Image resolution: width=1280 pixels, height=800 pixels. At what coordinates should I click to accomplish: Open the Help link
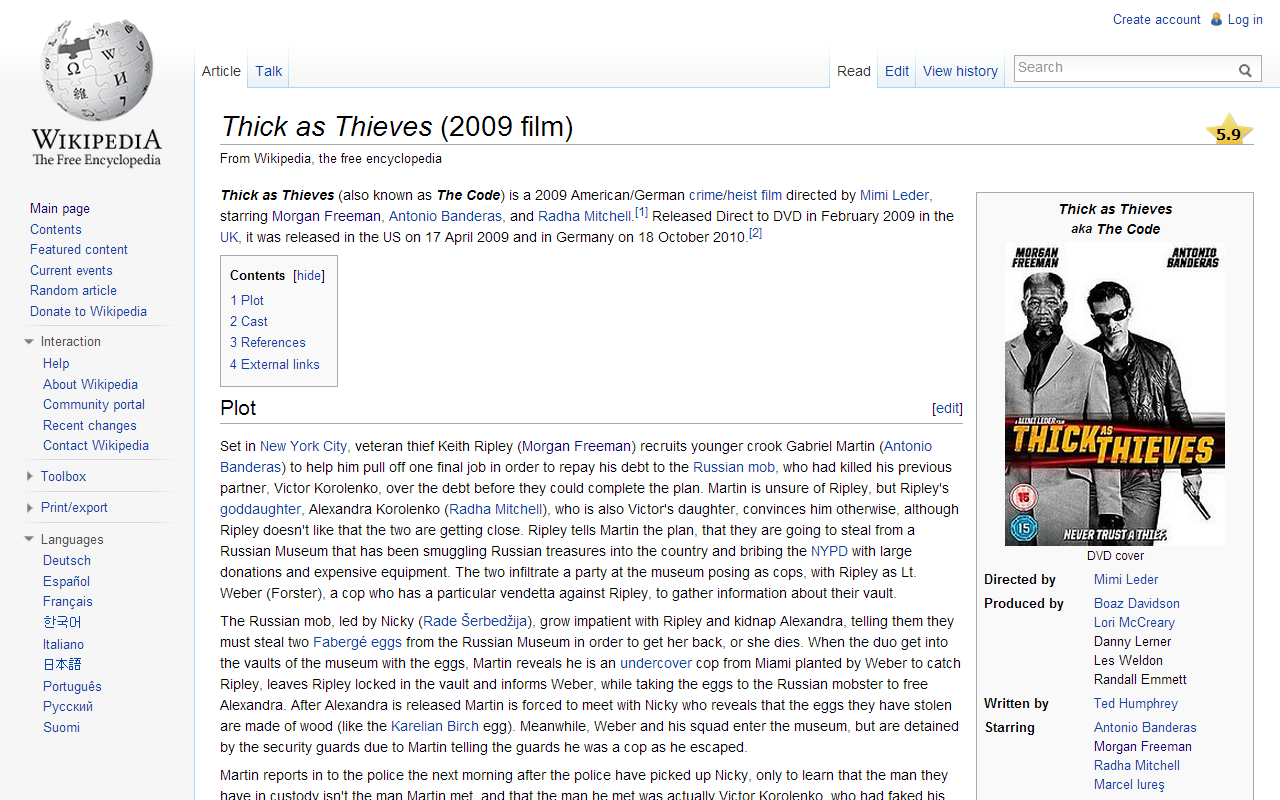coord(56,364)
